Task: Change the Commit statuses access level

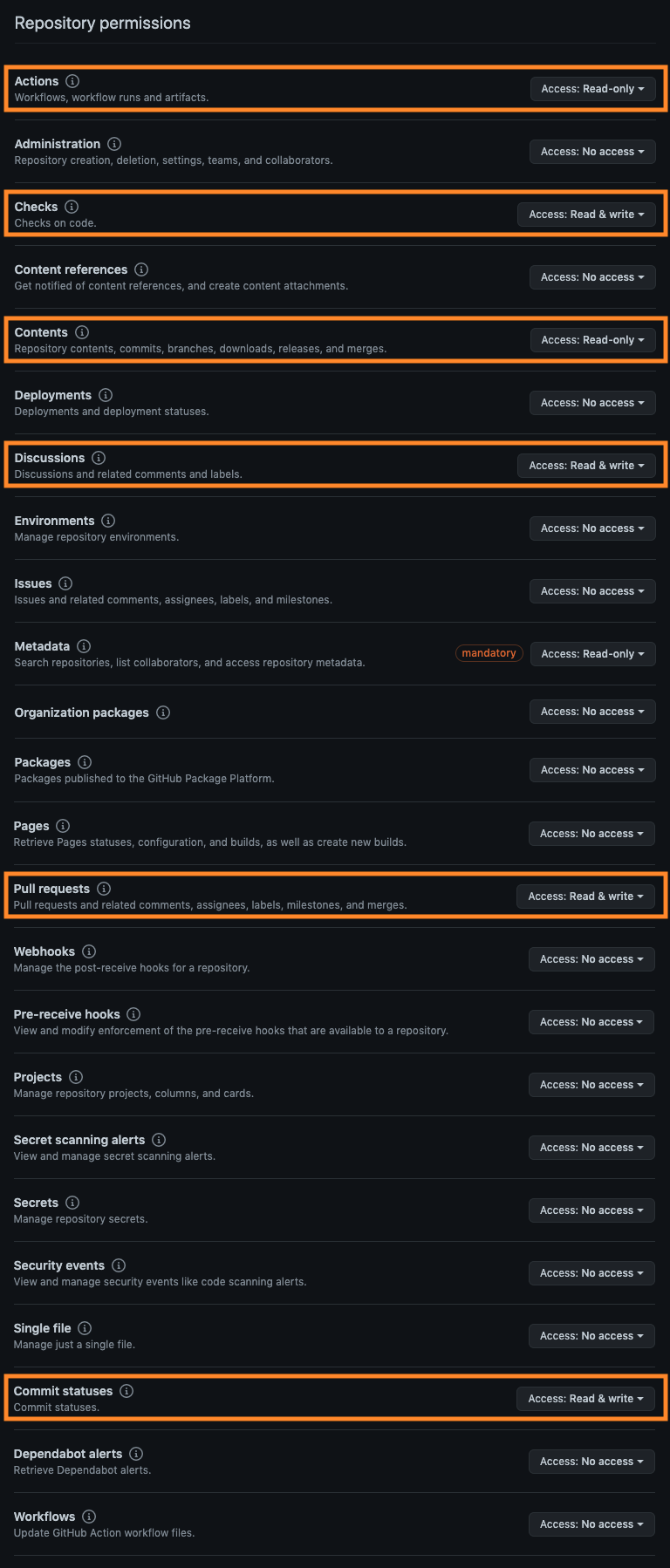Action: (585, 1398)
